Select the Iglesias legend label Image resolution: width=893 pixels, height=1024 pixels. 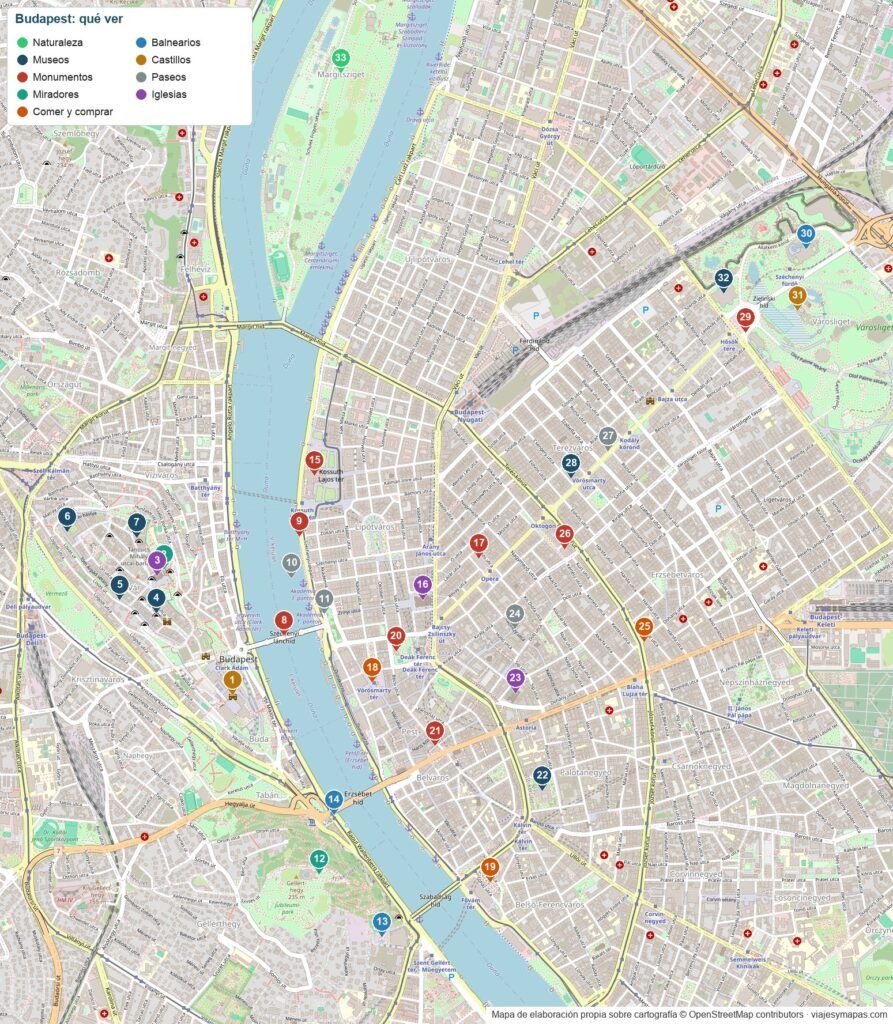coord(169,94)
